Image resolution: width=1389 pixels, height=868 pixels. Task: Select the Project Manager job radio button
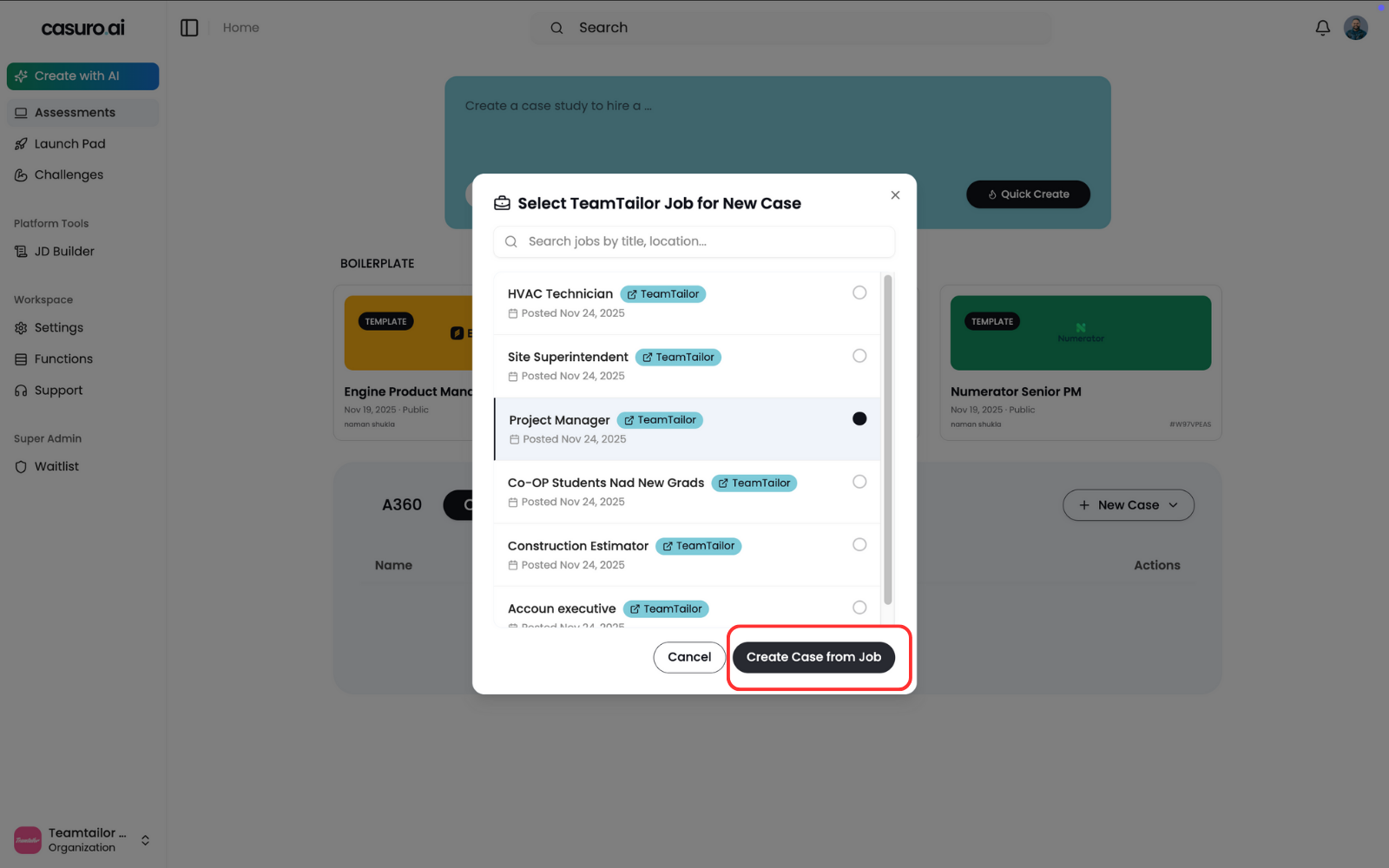859,418
